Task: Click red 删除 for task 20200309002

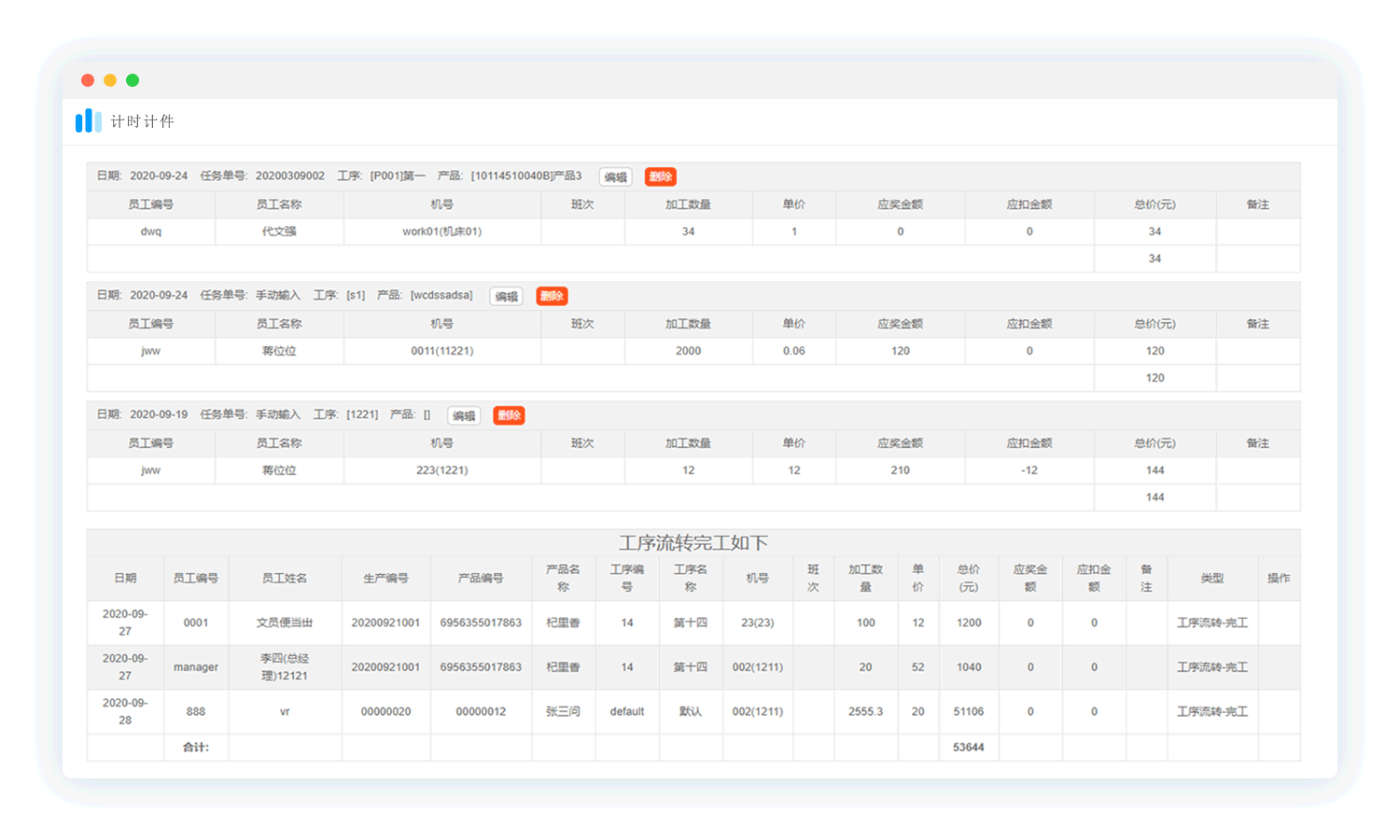Action: (660, 177)
